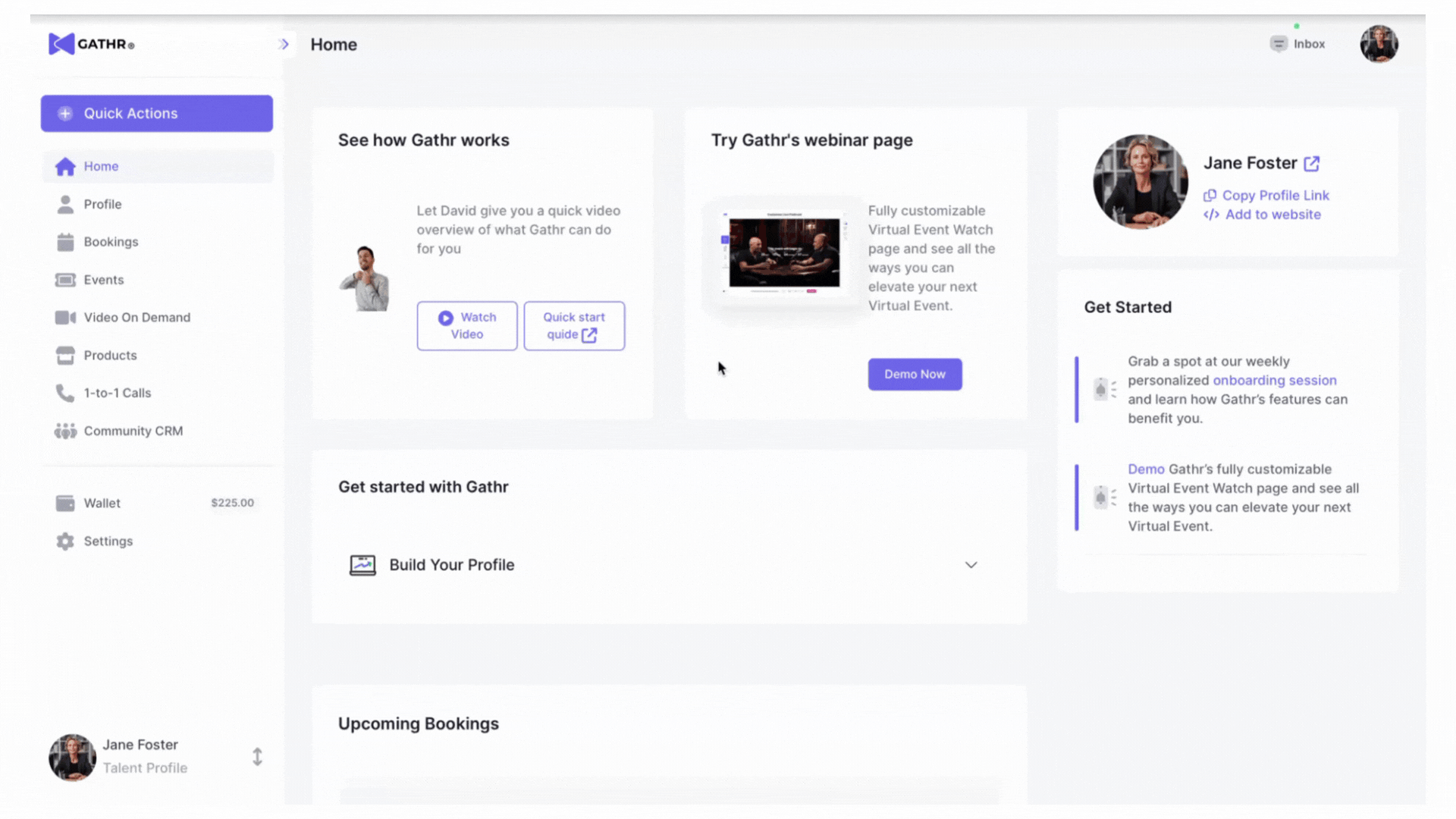Viewport: 1456px width, 819px height.
Task: Play the Watch Video button
Action: pyautogui.click(x=467, y=326)
